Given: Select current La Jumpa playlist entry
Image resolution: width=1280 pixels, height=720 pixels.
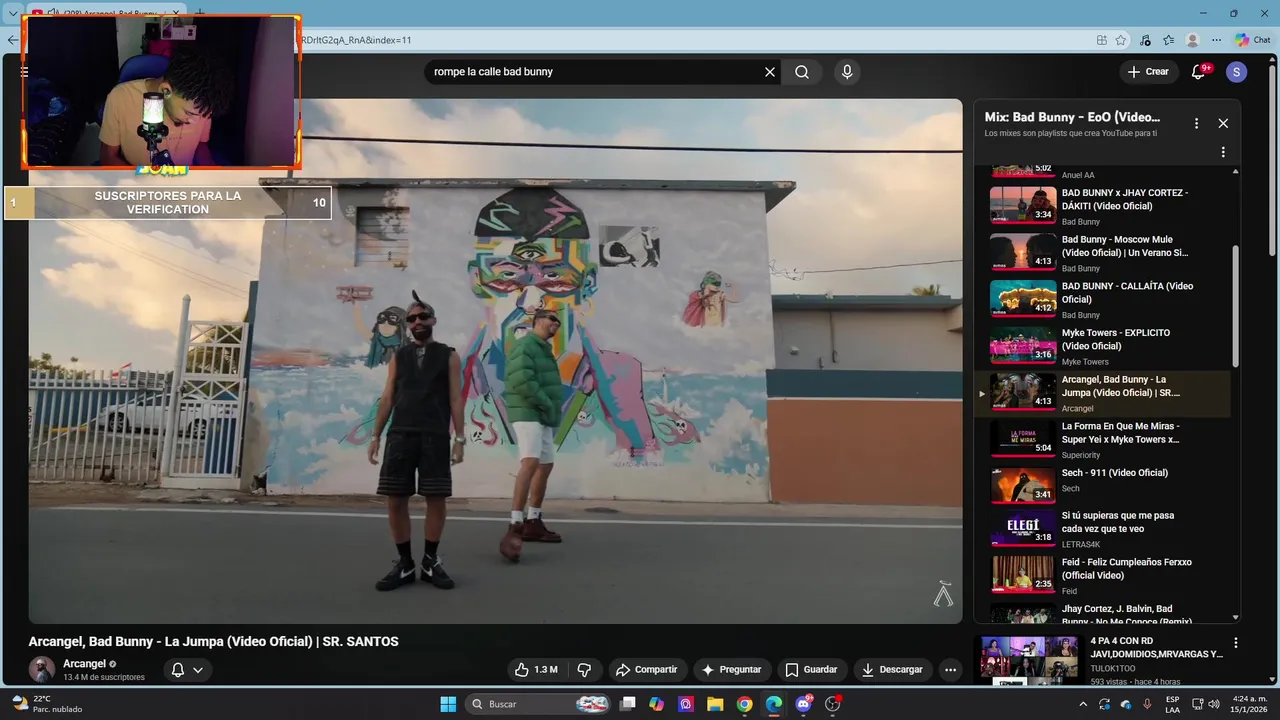Looking at the screenshot, I should coord(1104,393).
